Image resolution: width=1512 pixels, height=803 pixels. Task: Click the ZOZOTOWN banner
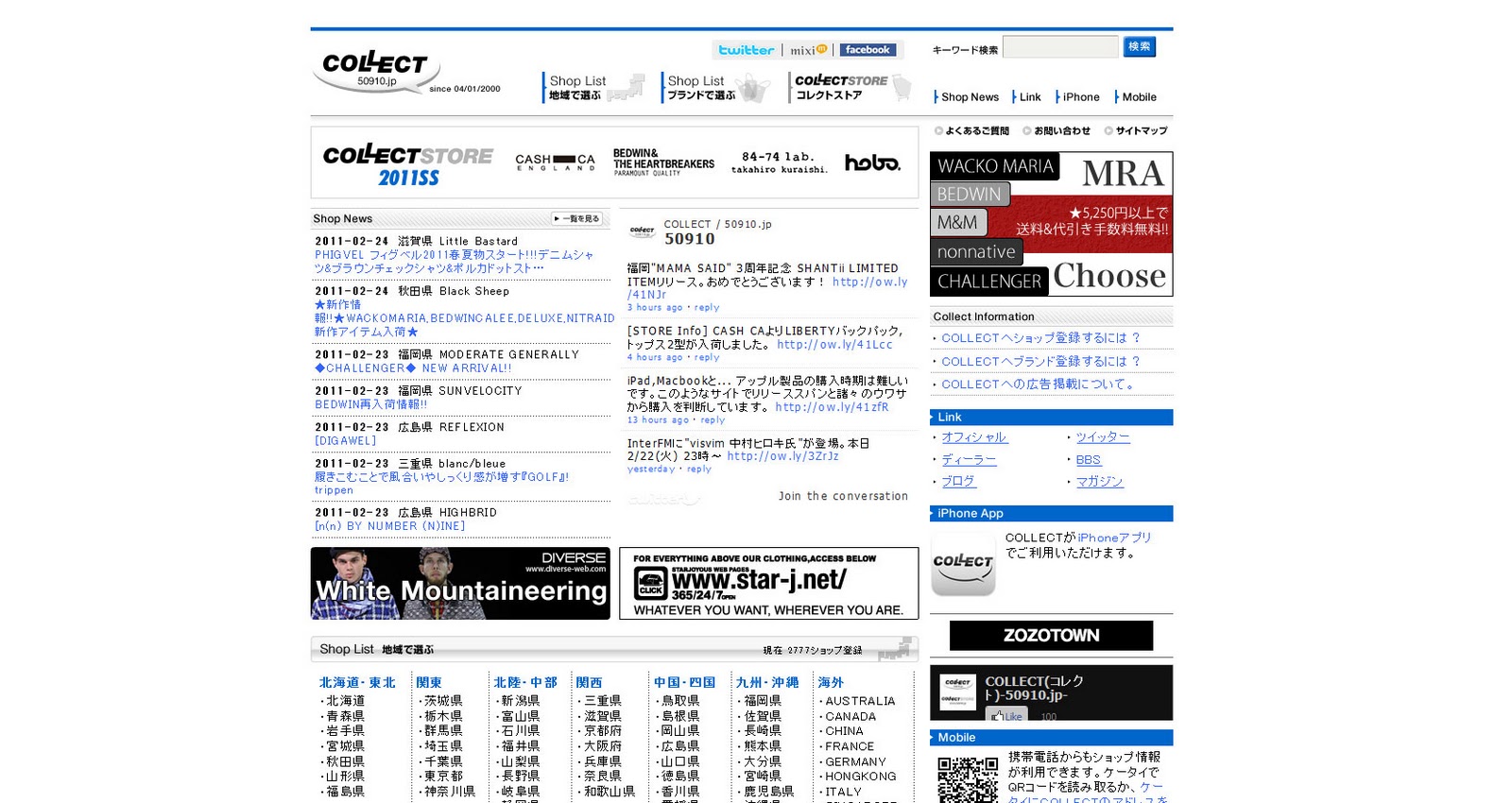[x=1051, y=636]
